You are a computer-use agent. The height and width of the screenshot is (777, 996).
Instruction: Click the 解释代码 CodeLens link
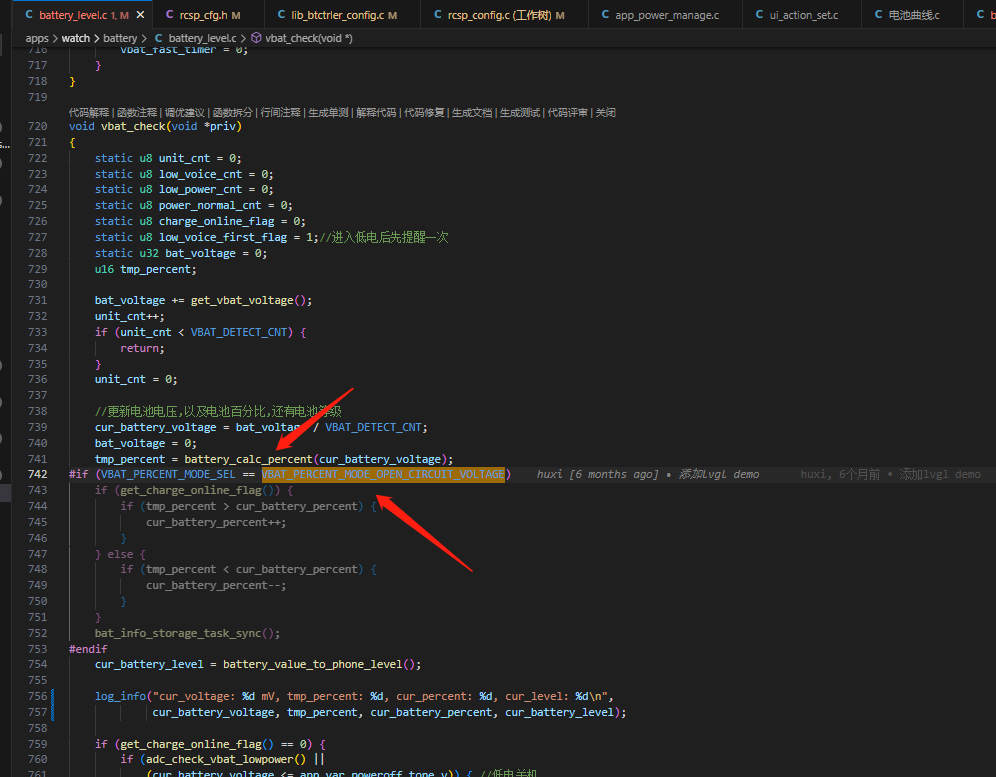[376, 112]
